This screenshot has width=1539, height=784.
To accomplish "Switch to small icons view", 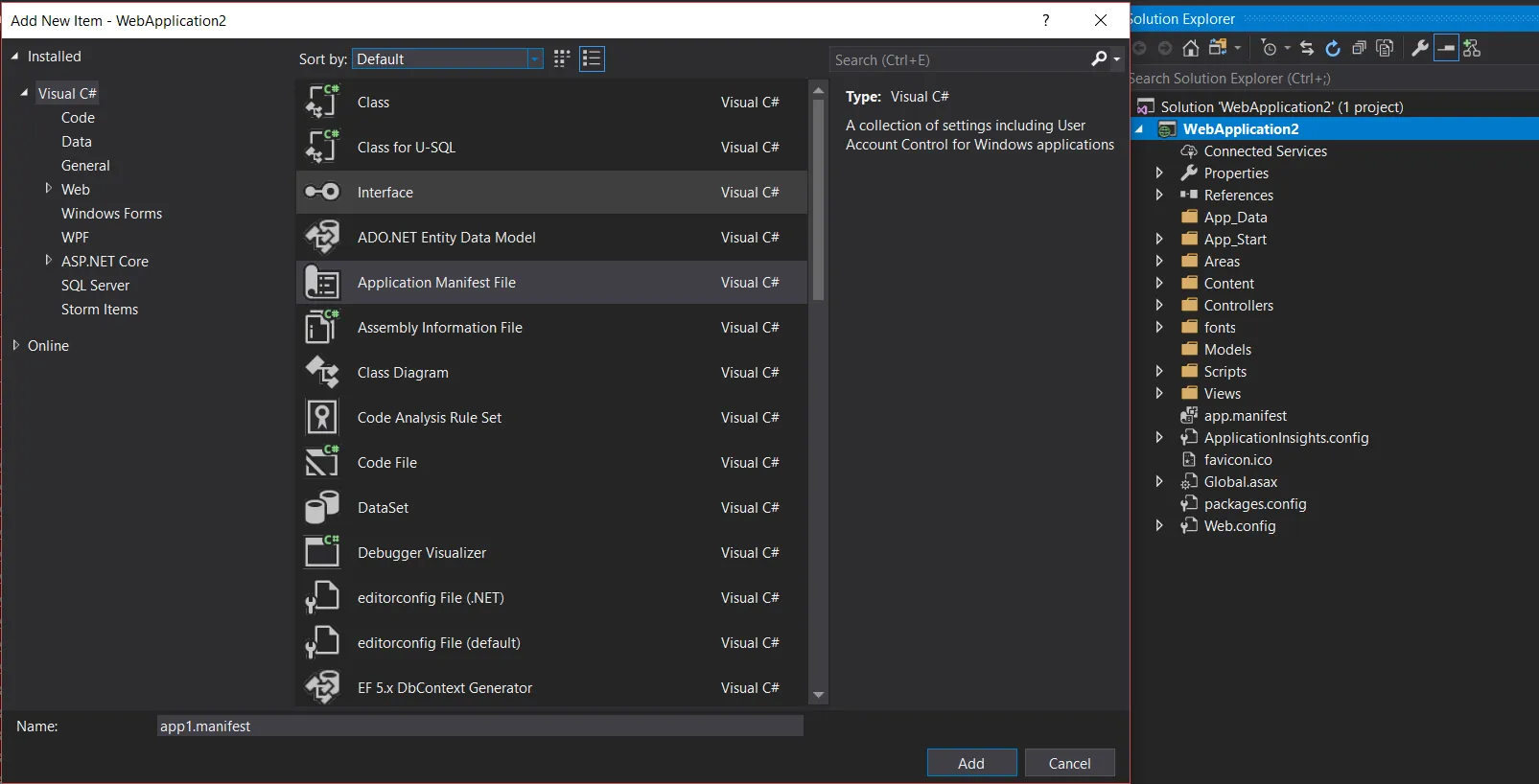I will [x=562, y=59].
